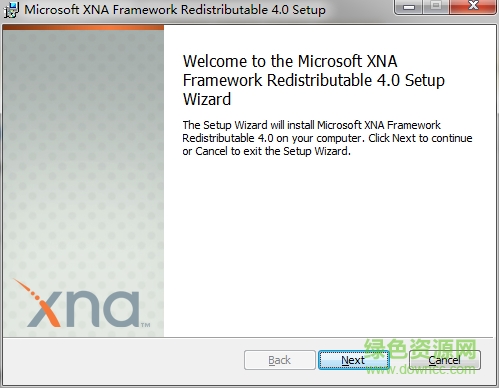Cancel the XNA Framework setup

[445, 360]
